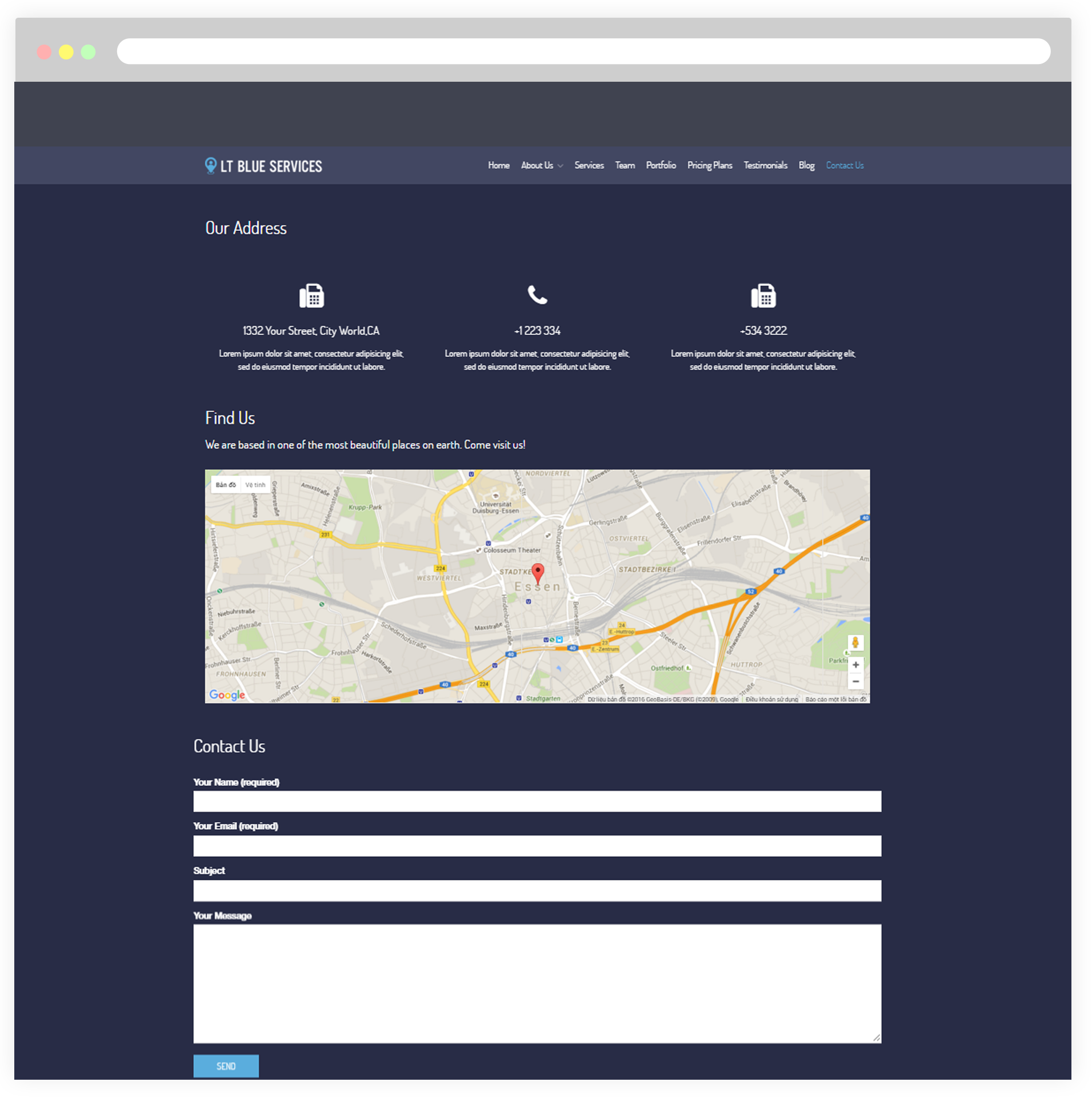Open the Home menu item
1092x1098 pixels.
(x=499, y=165)
